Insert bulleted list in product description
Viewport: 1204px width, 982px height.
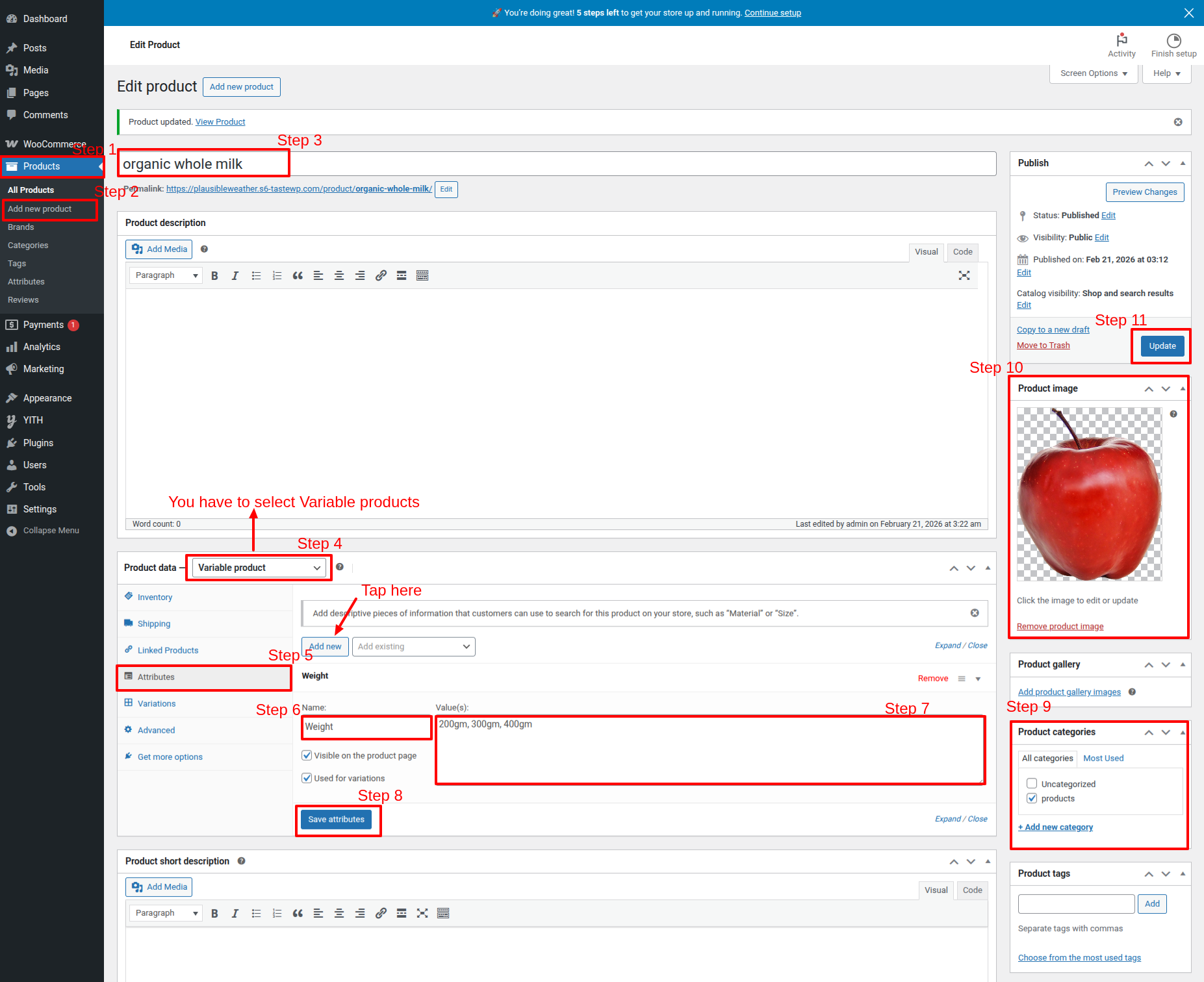coord(256,276)
